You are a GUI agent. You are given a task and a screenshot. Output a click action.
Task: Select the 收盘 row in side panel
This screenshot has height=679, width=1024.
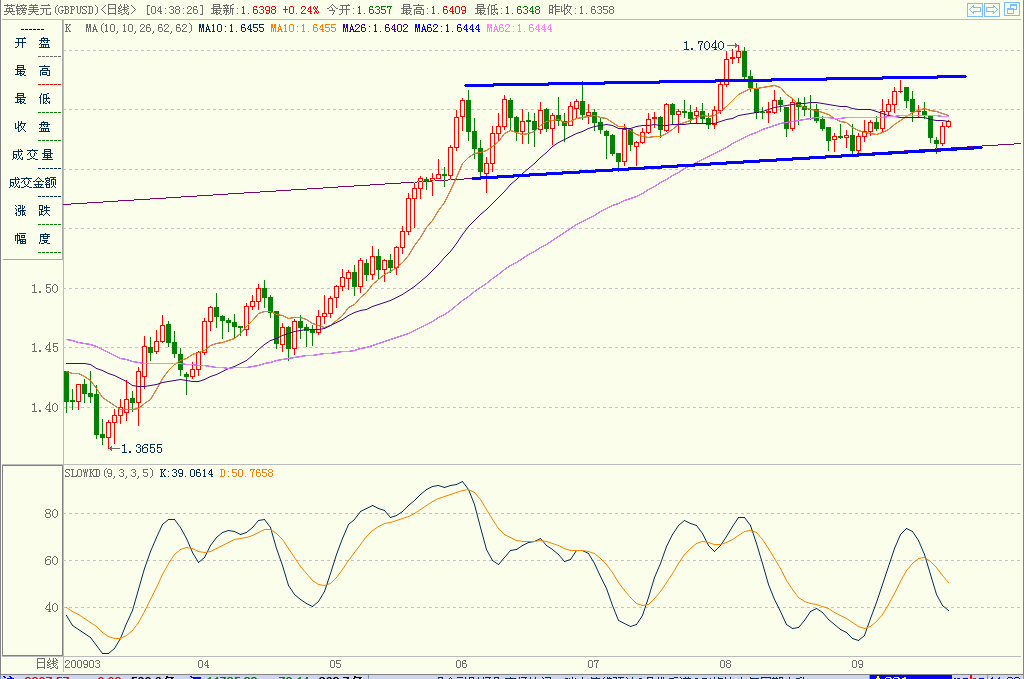point(33,127)
